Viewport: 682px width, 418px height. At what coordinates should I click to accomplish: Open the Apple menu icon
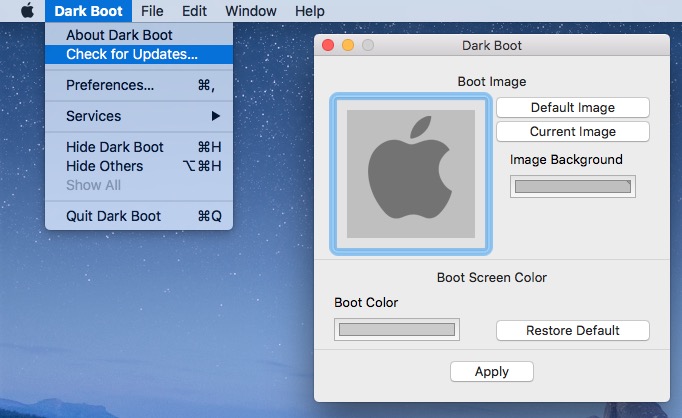pos(27,11)
